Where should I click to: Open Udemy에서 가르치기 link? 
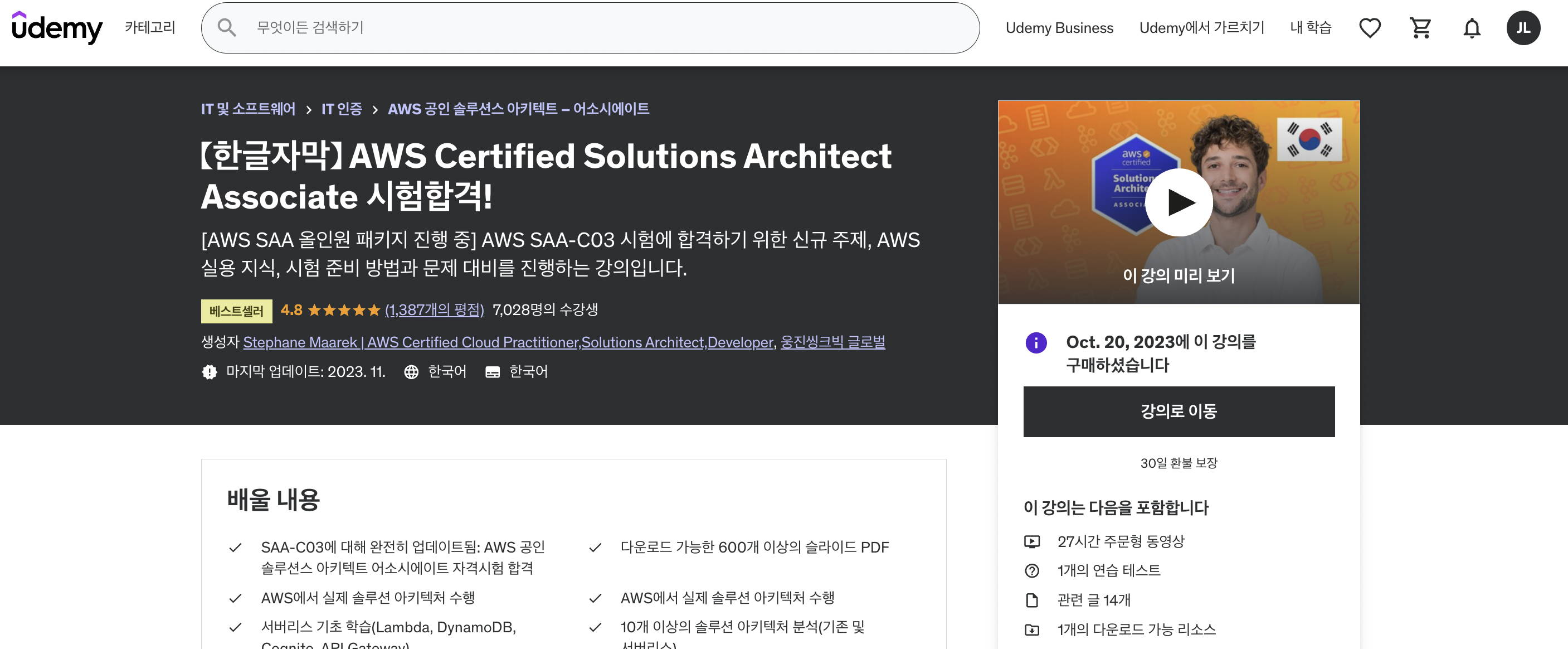point(1201,28)
